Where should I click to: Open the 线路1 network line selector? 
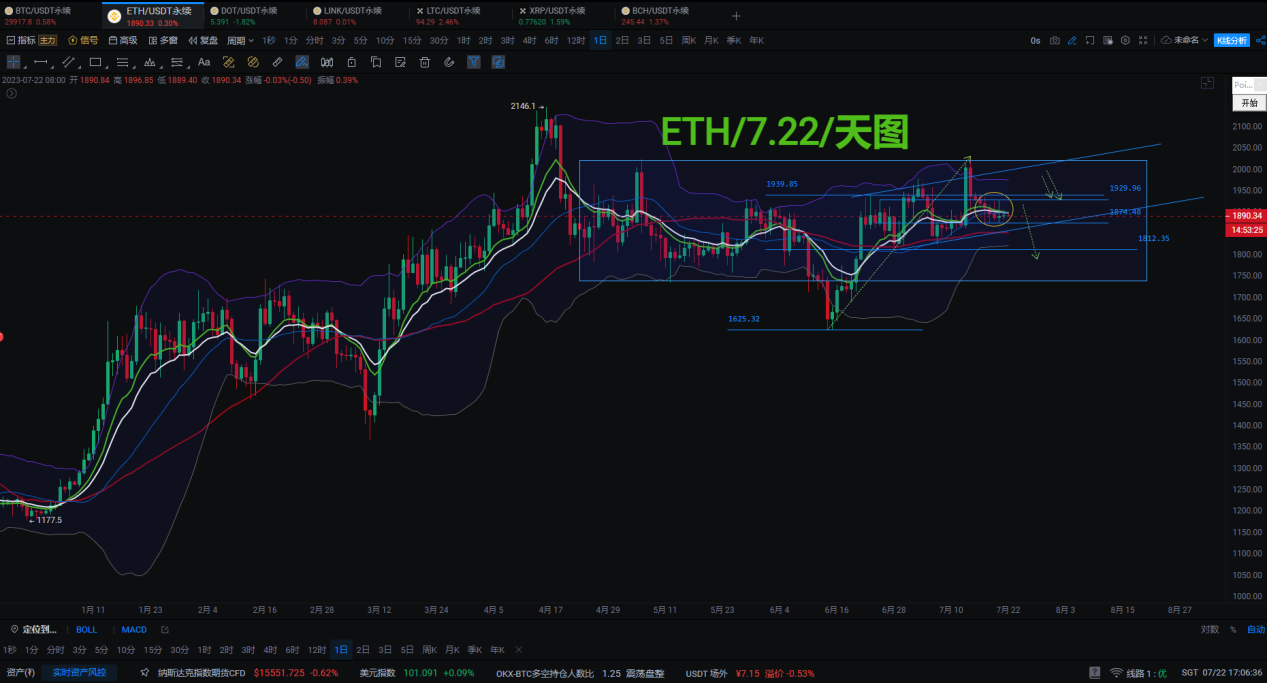[1140, 673]
